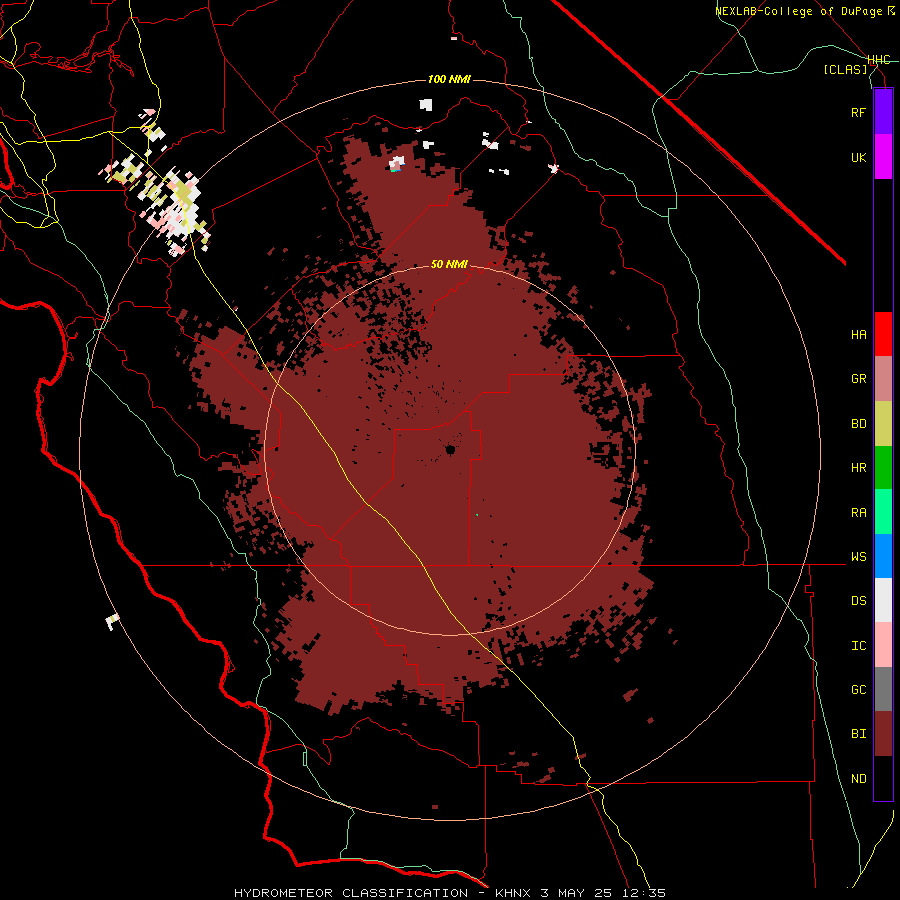The height and width of the screenshot is (900, 900).
Task: Click the IC legend label
Action: pyautogui.click(x=858, y=645)
